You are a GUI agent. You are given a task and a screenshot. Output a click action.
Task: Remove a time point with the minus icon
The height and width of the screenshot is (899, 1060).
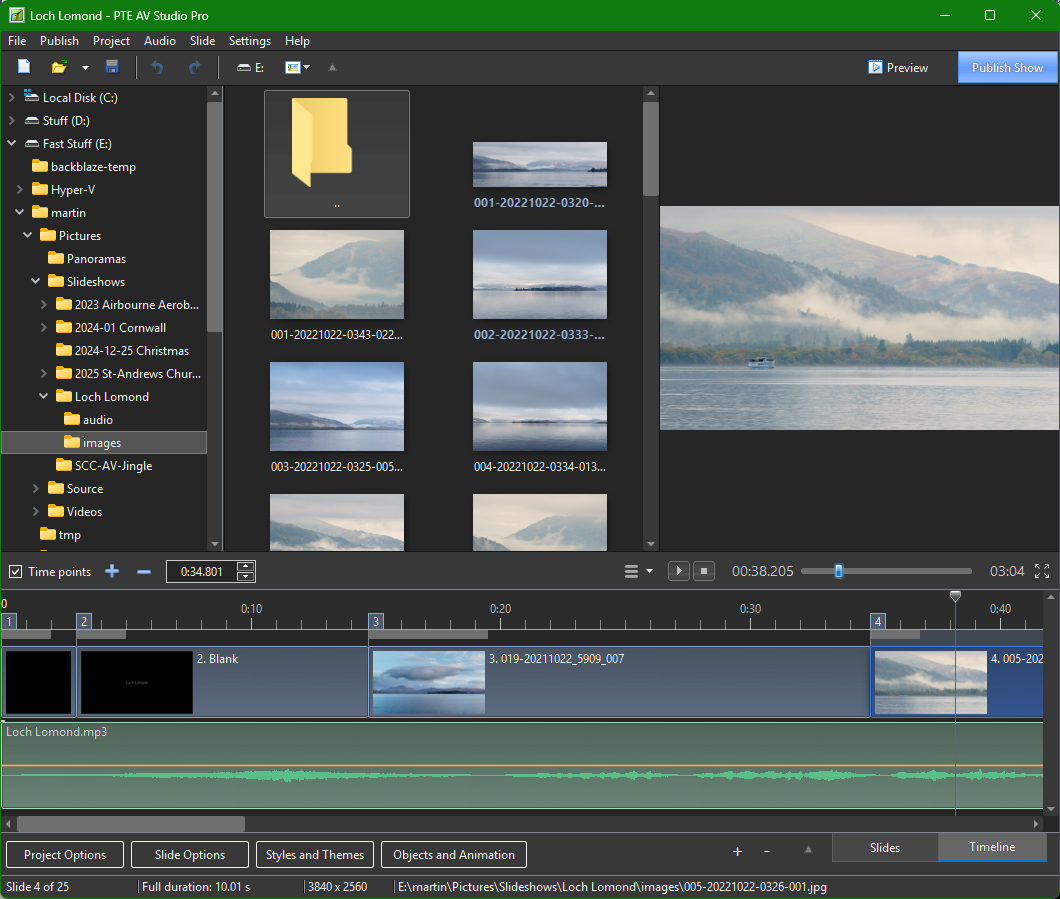(143, 572)
